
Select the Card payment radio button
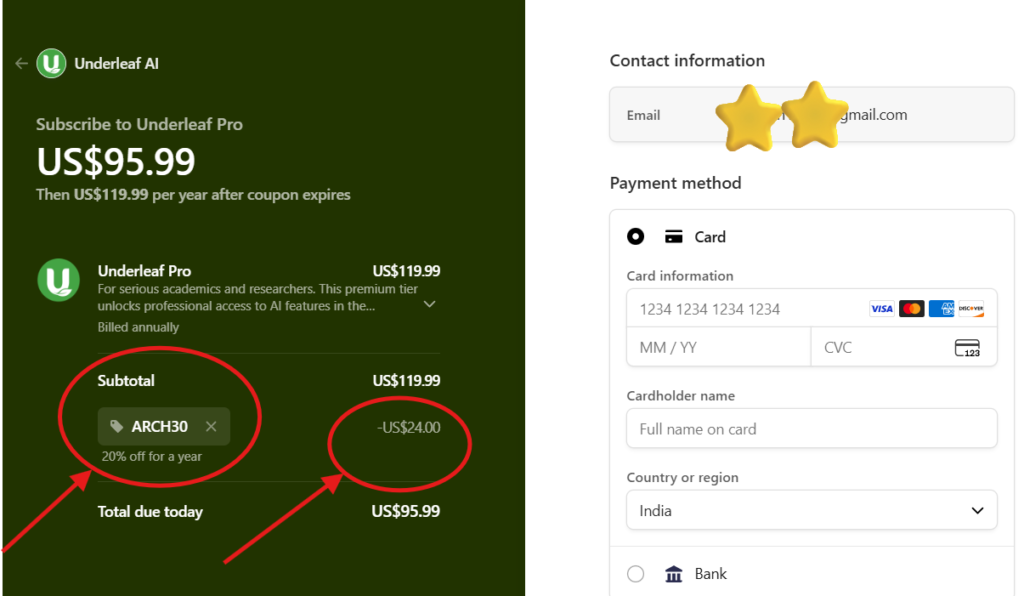click(635, 237)
